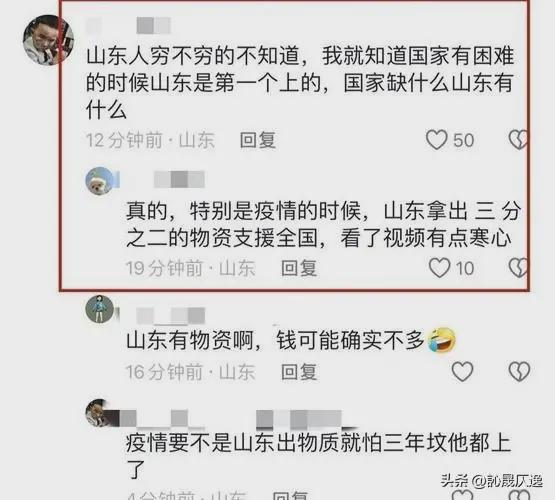The width and height of the screenshot is (555, 500).
Task: Dislike the 钱可能确实不多 comment
Action: (519, 371)
